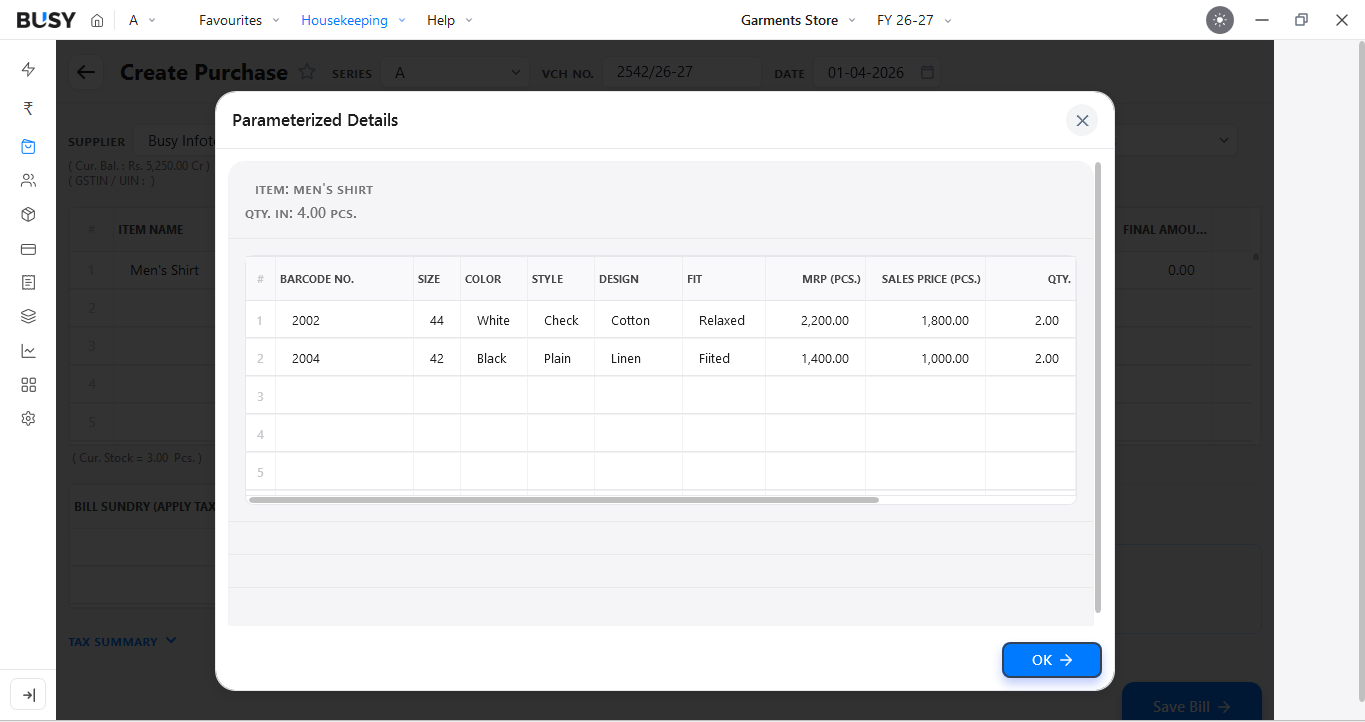
Task: Select design cell Linen
Action: pos(638,359)
